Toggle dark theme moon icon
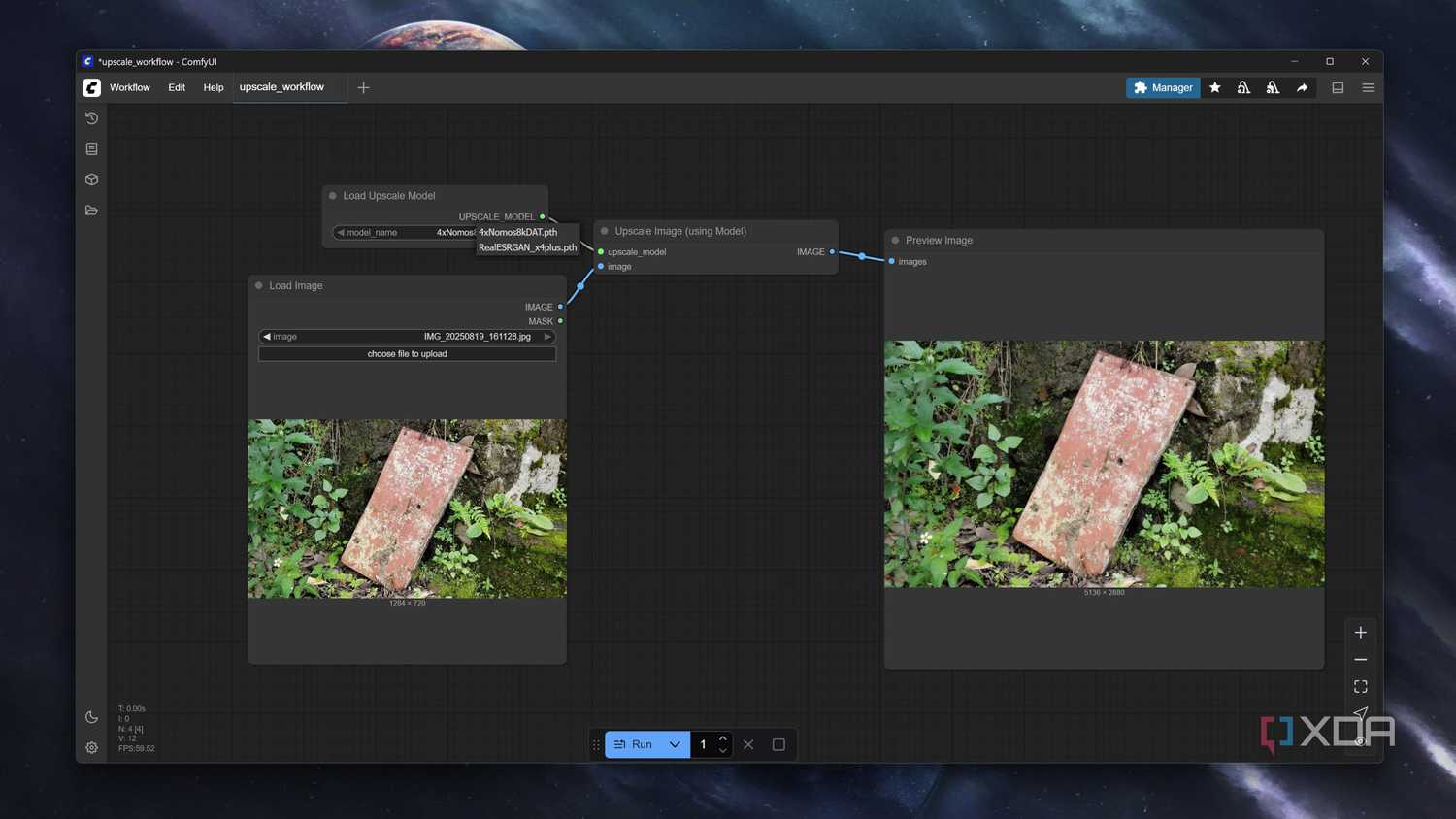The height and width of the screenshot is (819, 1456). click(91, 717)
